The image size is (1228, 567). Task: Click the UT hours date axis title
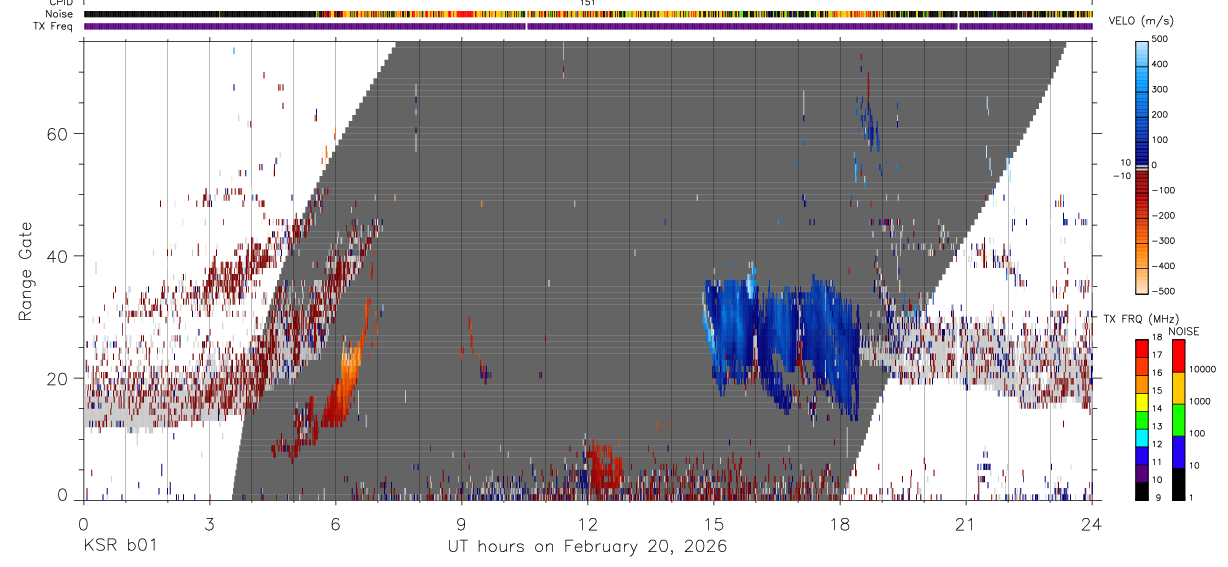[x=587, y=547]
